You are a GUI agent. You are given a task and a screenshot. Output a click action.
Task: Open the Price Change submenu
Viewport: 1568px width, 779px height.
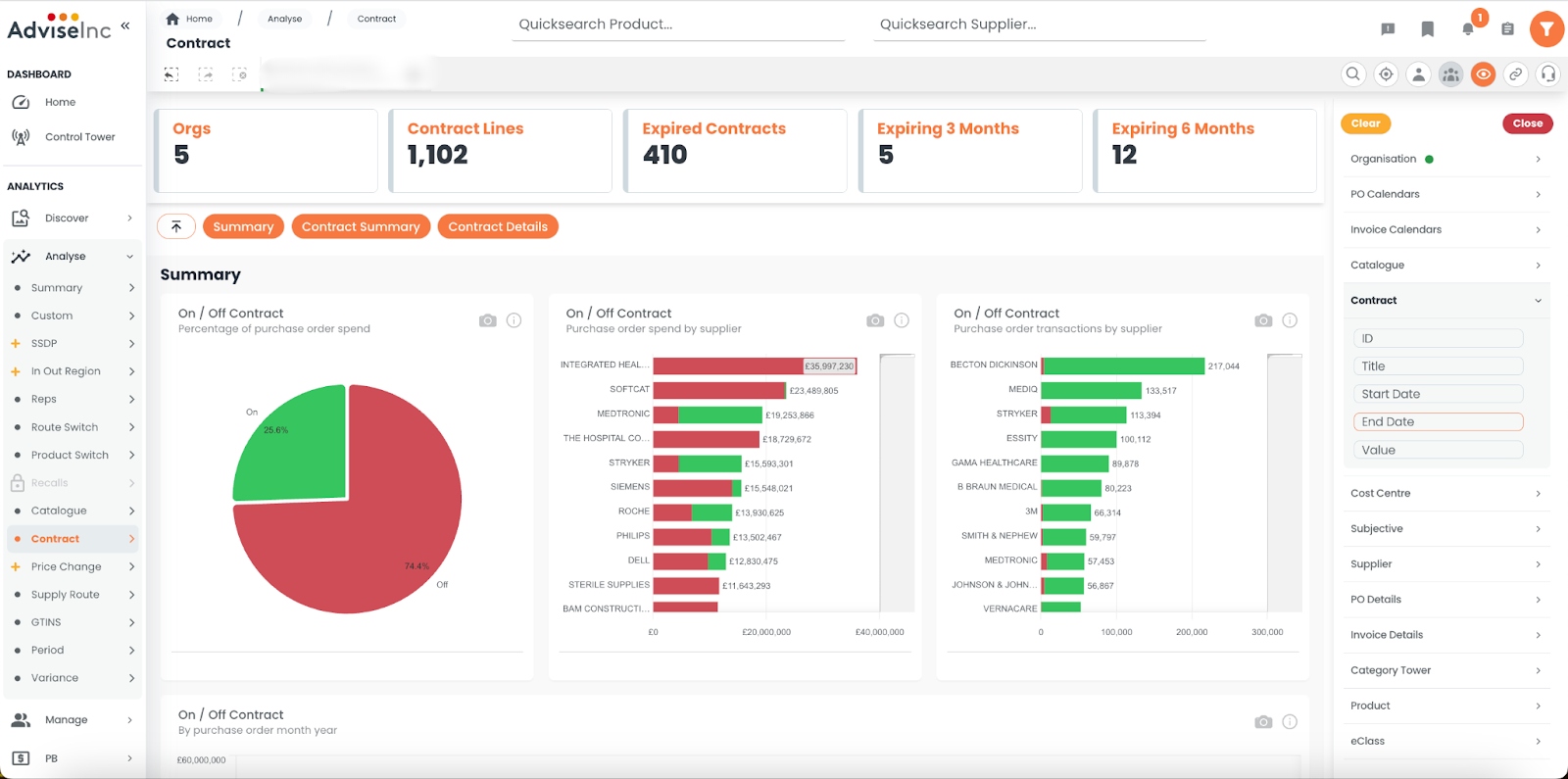pyautogui.click(x=73, y=566)
